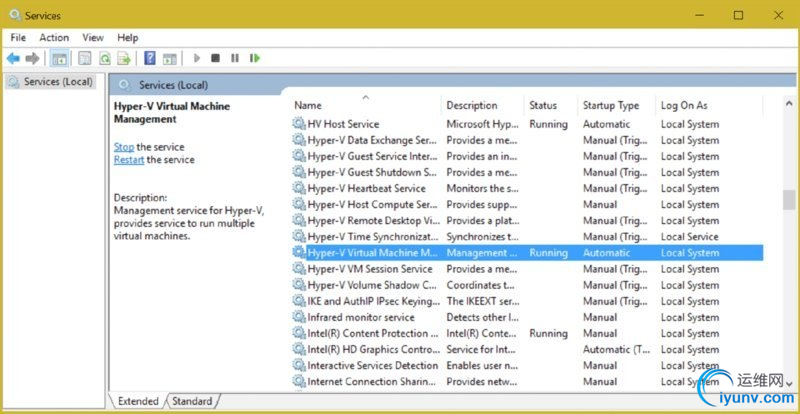Screen dimensions: 800x414
Task: Click gear icon of IKE and AuthIP IPsec Keying
Action: click(x=298, y=301)
